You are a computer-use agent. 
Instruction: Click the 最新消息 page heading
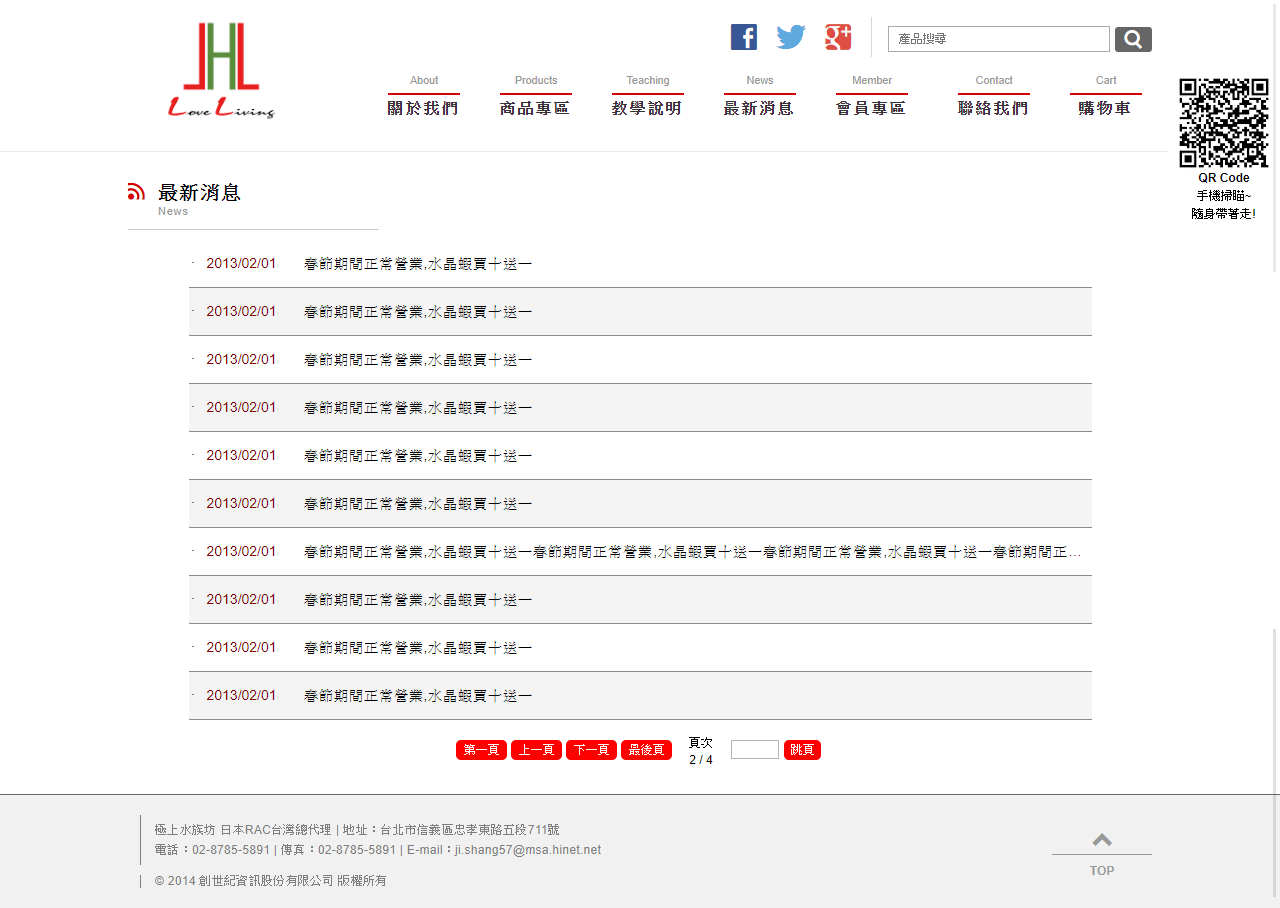click(200, 193)
